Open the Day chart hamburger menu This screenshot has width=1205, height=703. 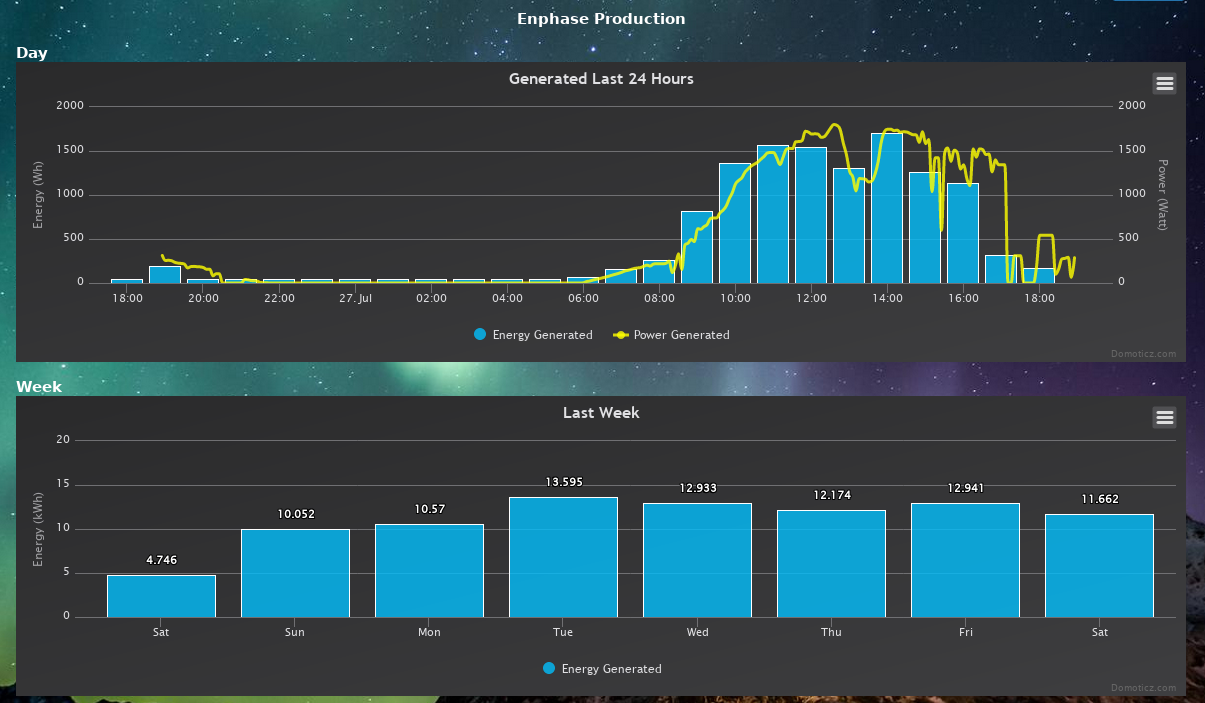1164,83
